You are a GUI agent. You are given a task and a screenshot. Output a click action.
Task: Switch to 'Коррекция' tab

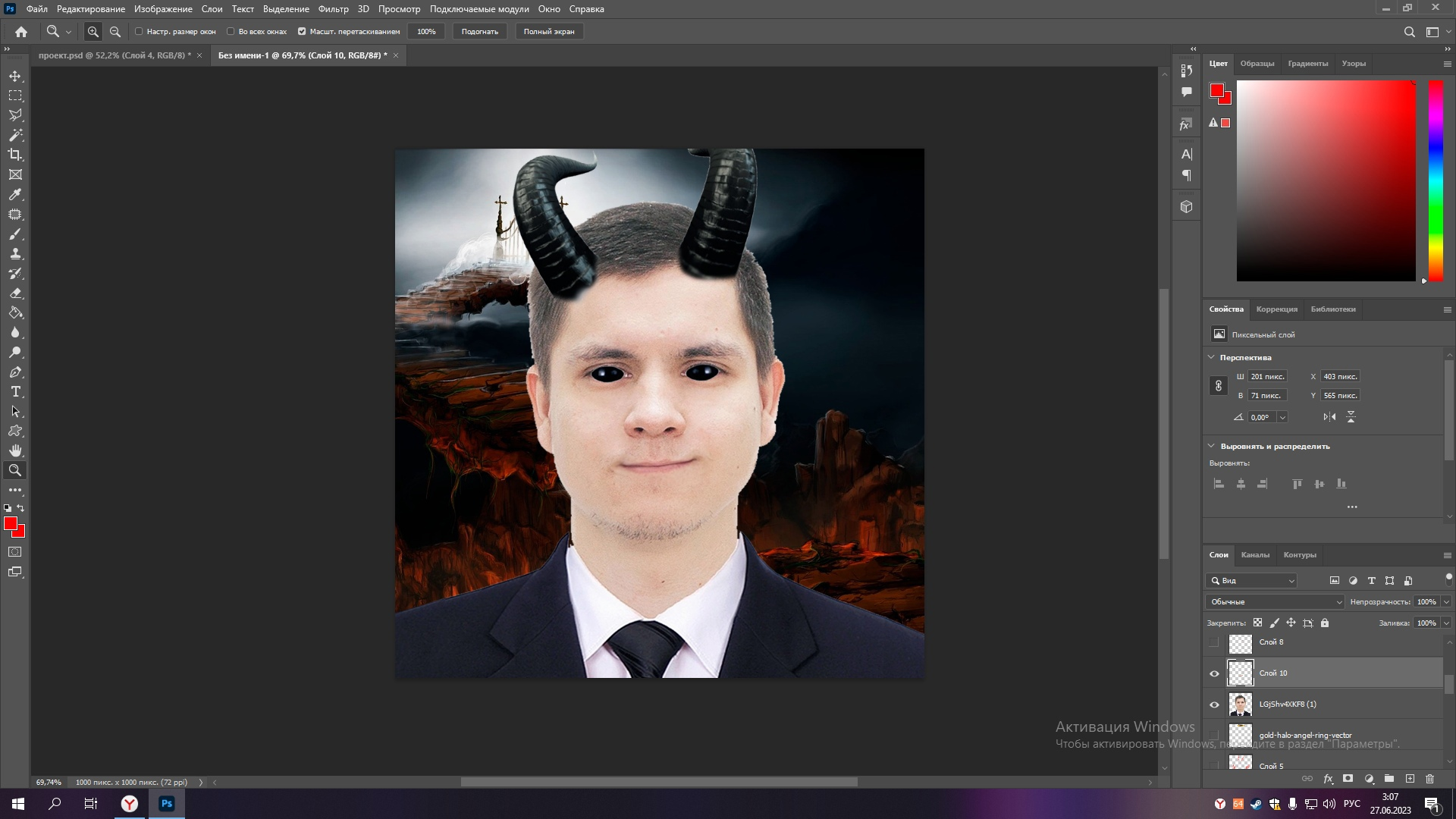pos(1276,309)
